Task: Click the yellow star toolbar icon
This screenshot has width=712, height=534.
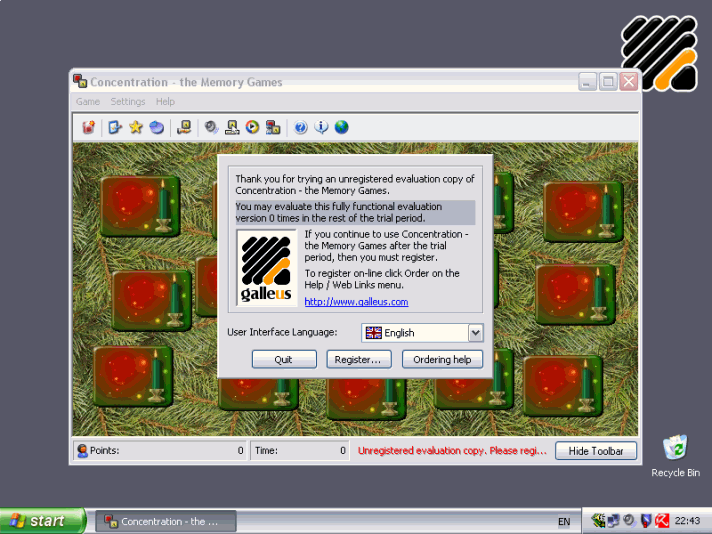Action: [136, 127]
